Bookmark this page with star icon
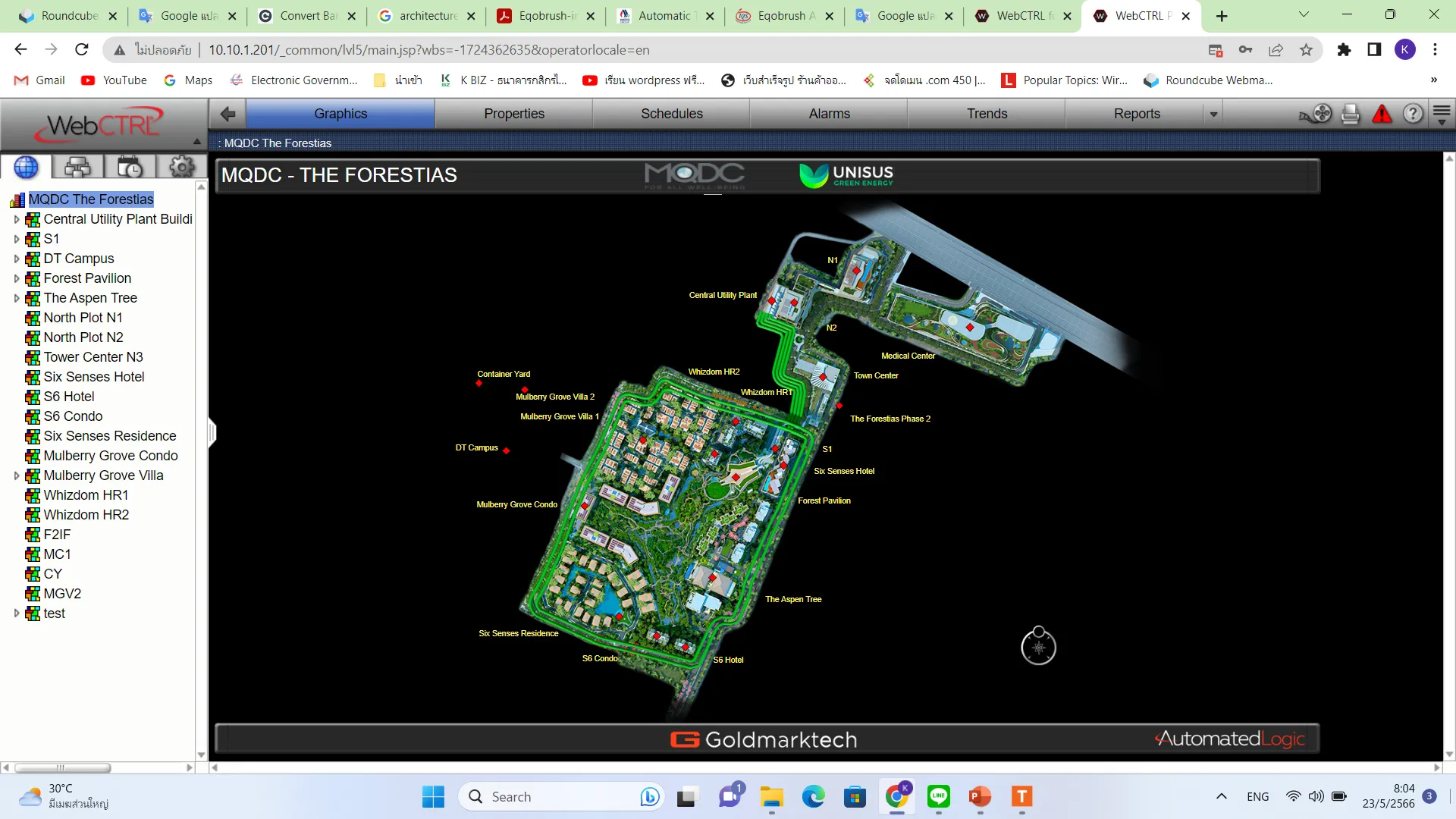The height and width of the screenshot is (819, 1456). tap(1306, 50)
